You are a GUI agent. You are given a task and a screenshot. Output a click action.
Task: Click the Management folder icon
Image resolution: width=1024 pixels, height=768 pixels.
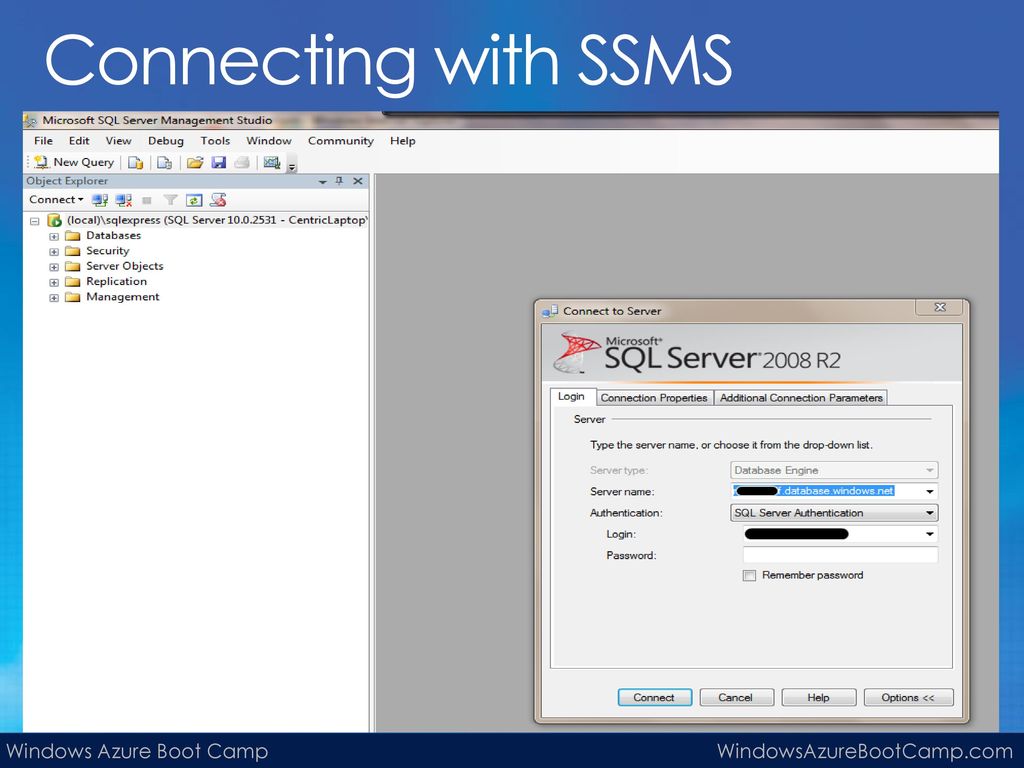[72, 297]
